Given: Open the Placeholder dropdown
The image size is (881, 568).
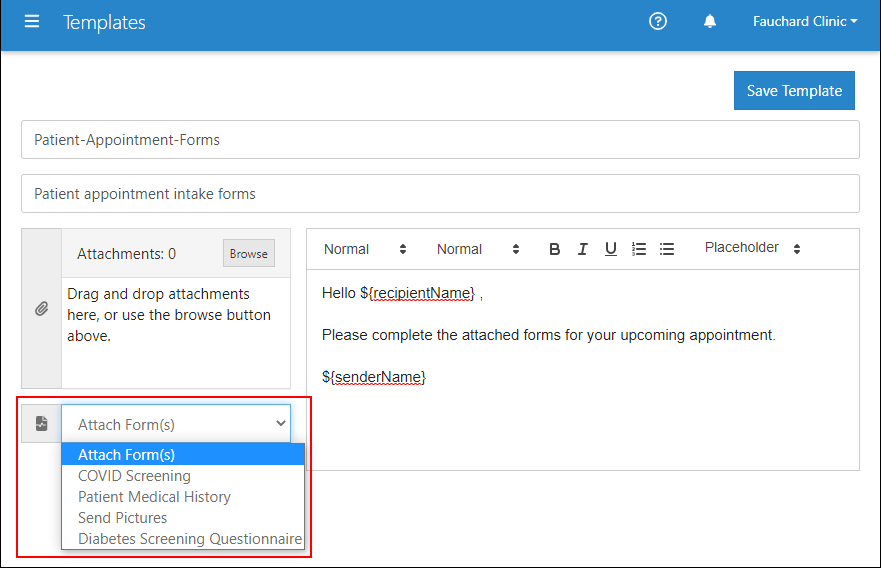Looking at the screenshot, I should click(x=752, y=248).
